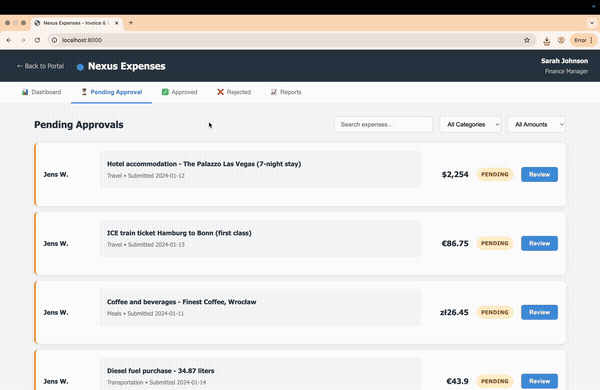
Task: Click PENDING badge on hotel accommodation row
Action: point(495,175)
